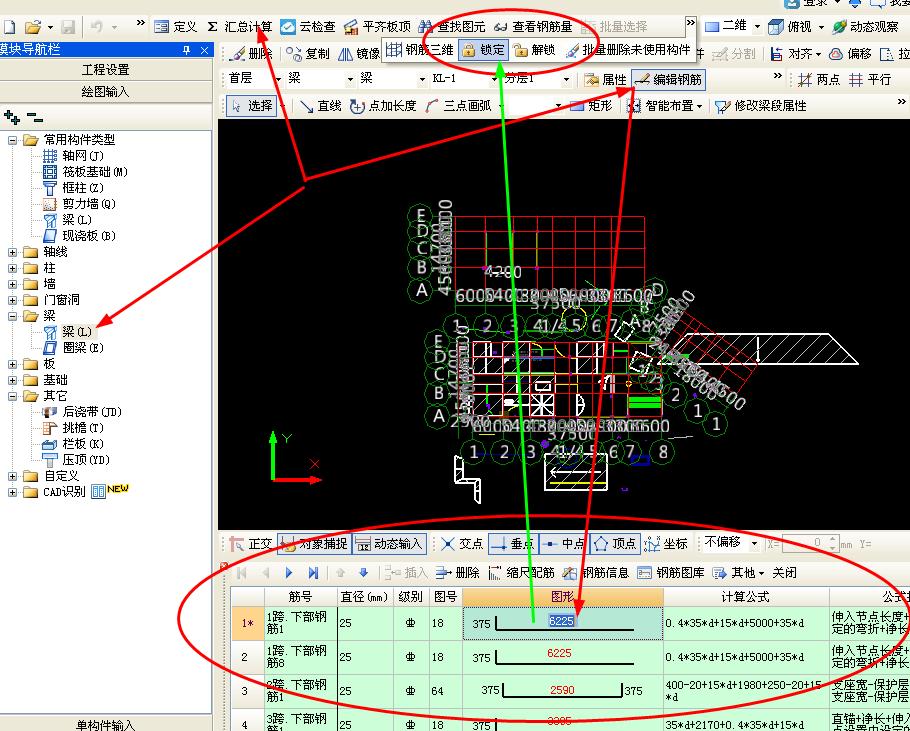The width and height of the screenshot is (910, 731).
Task: Click 缩尺配筋 in rebar toolbar
Action: 521,573
